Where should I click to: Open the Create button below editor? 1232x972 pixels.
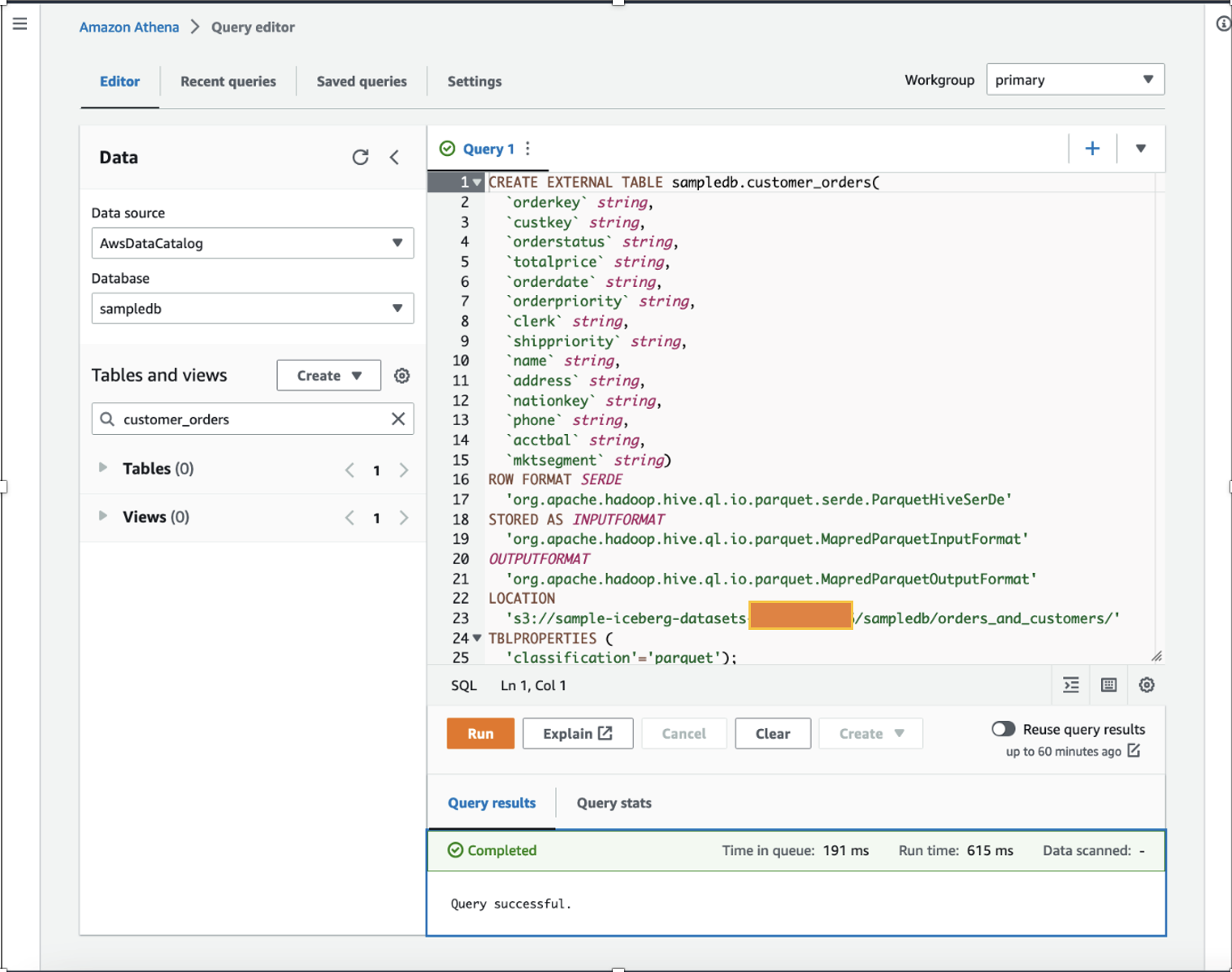tap(870, 733)
